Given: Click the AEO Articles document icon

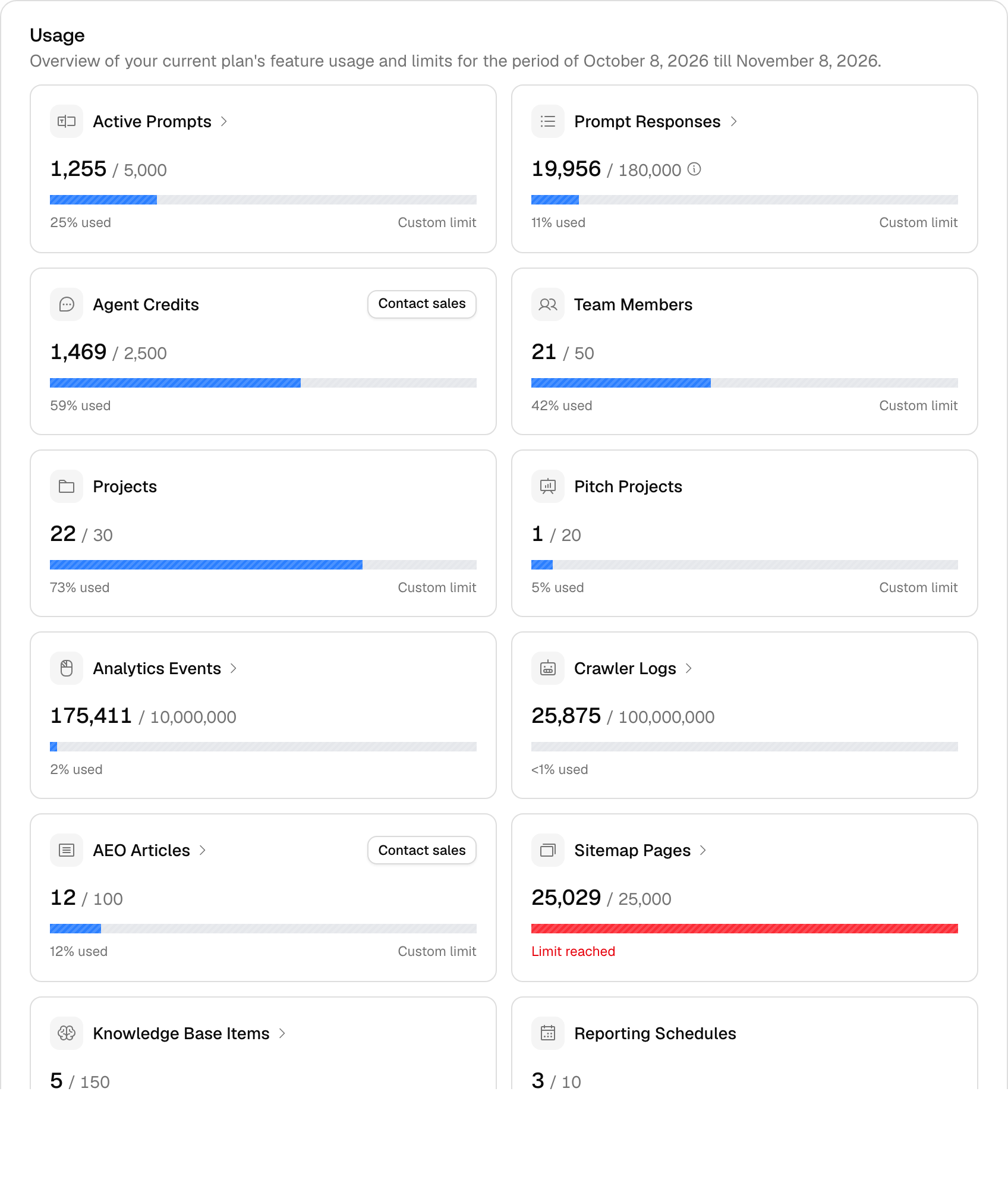Looking at the screenshot, I should coord(67,850).
